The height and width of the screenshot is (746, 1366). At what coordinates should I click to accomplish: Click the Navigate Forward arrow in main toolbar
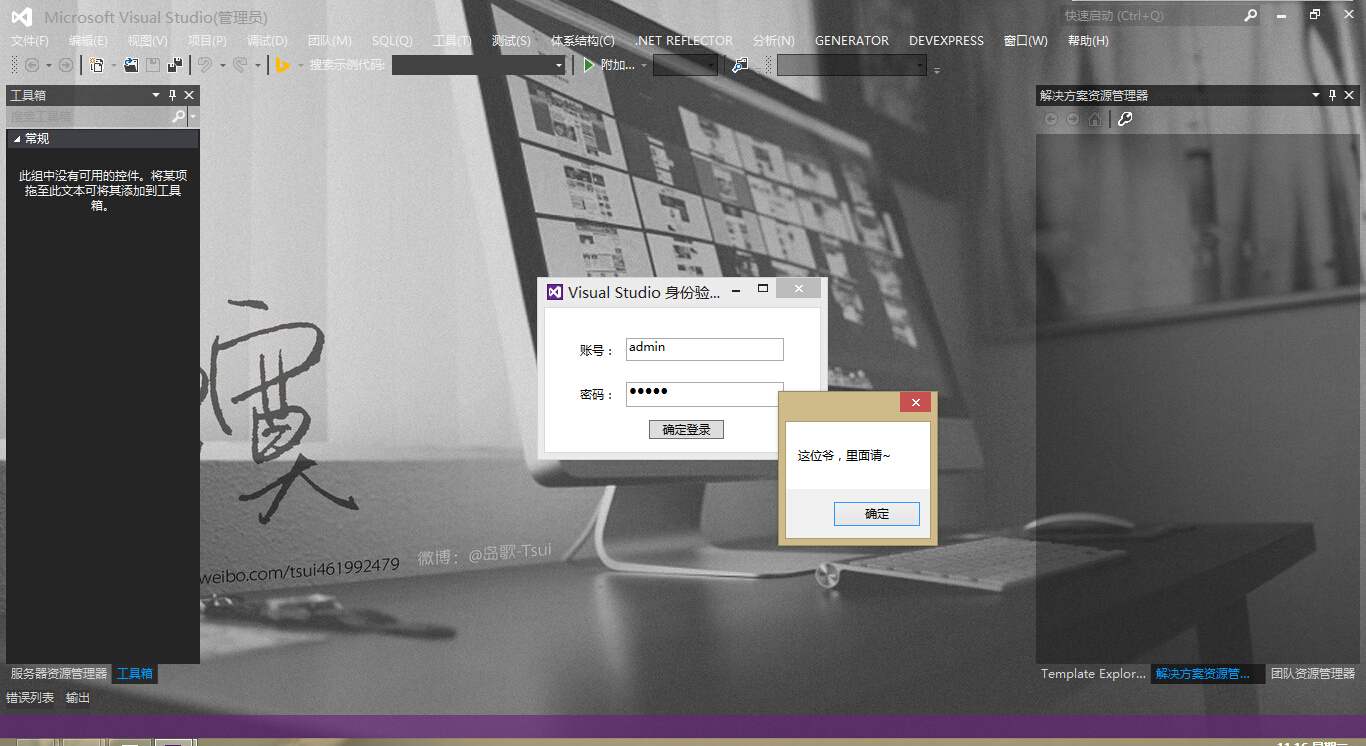[66, 65]
